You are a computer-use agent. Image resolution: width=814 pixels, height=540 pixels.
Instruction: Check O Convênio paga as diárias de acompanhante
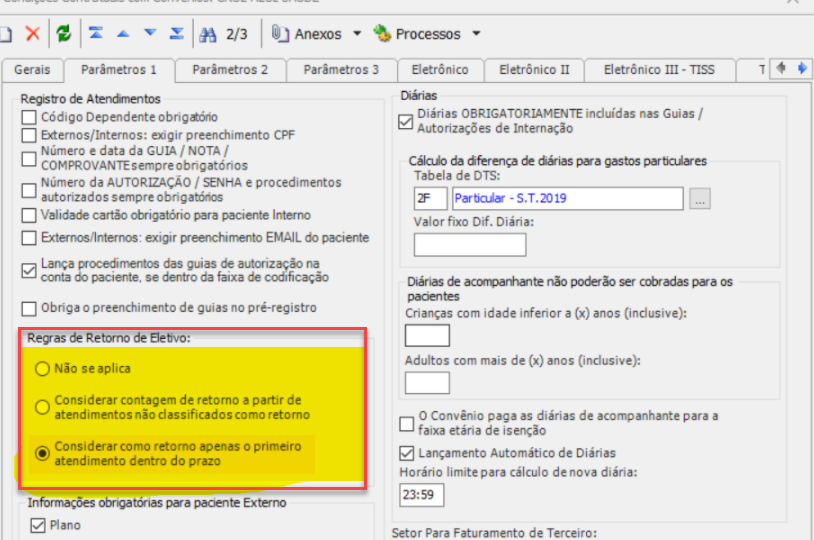click(406, 424)
